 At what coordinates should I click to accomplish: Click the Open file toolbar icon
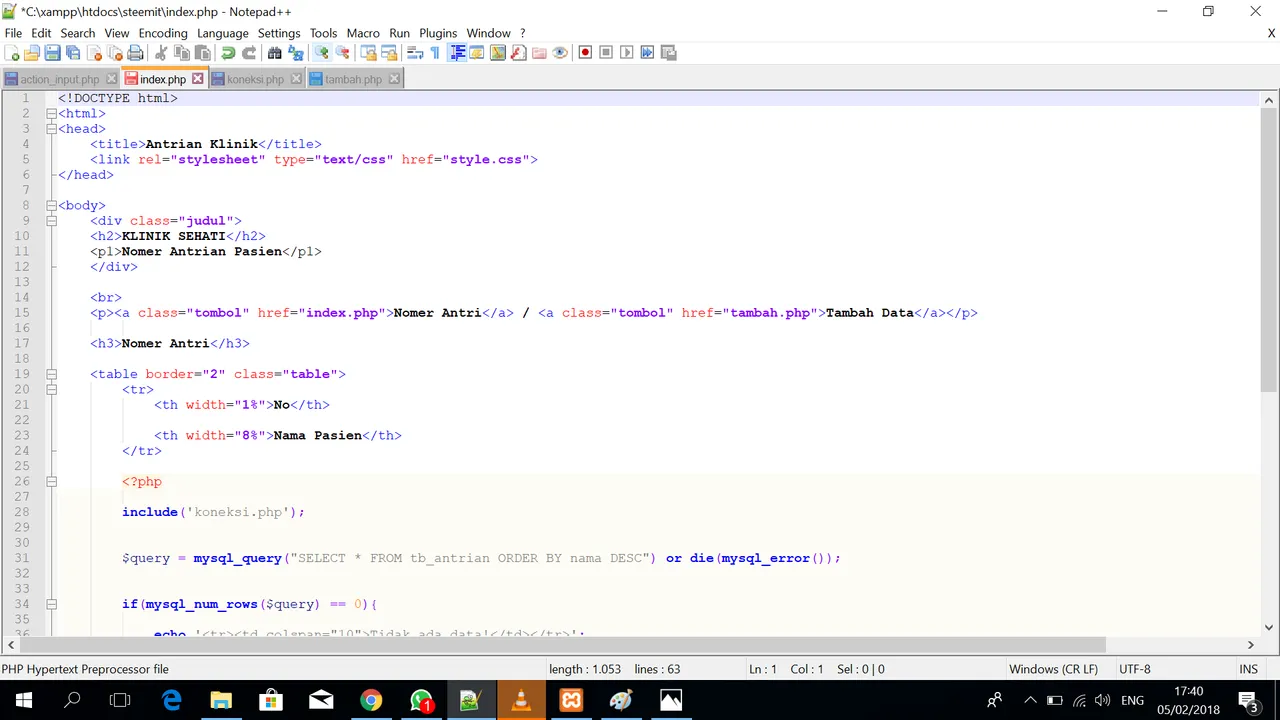(32, 53)
